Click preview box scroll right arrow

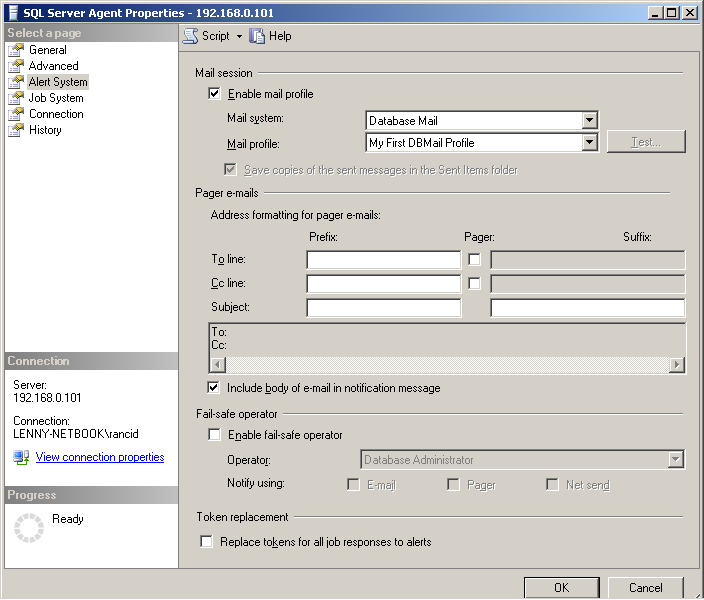pyautogui.click(x=676, y=364)
